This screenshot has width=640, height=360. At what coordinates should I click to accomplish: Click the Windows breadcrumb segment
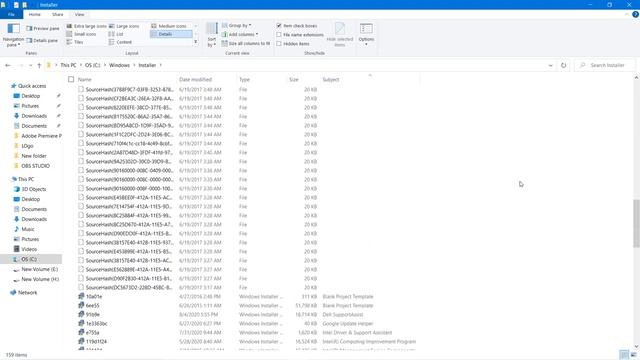pyautogui.click(x=119, y=65)
